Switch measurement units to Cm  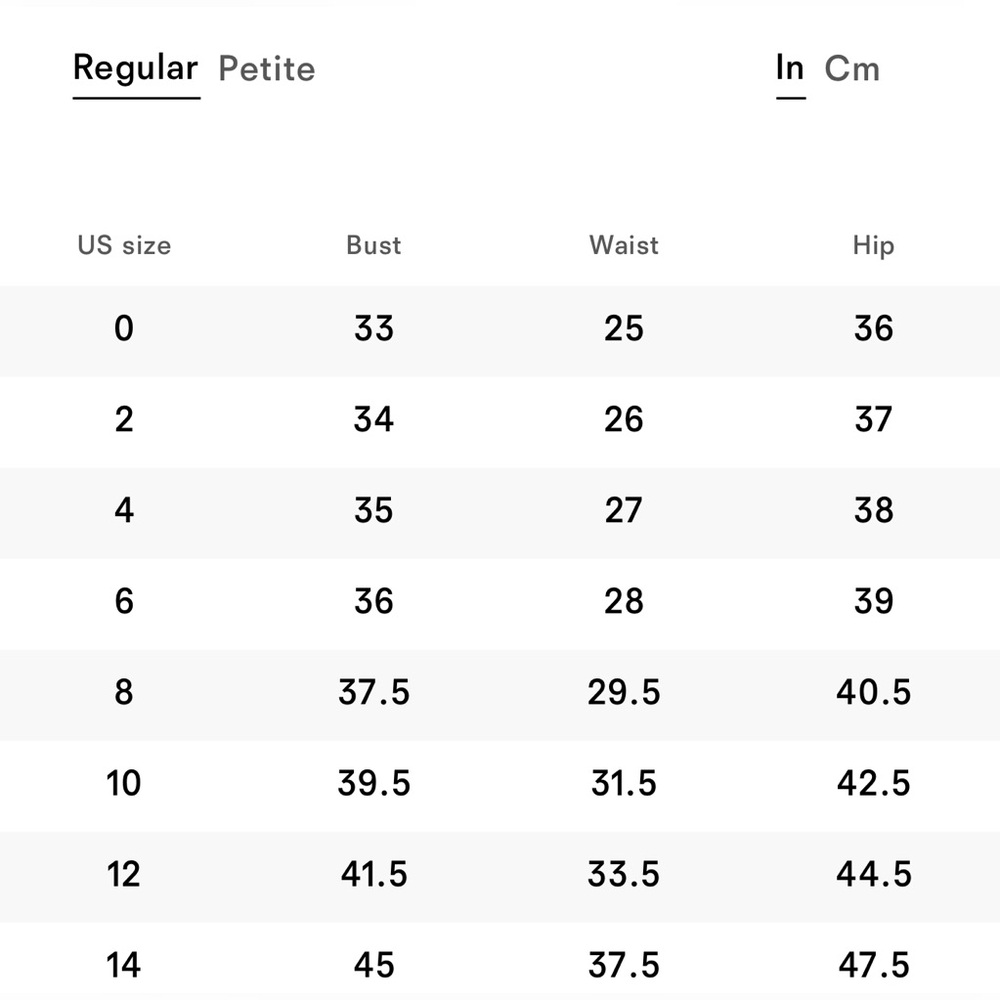coord(852,69)
